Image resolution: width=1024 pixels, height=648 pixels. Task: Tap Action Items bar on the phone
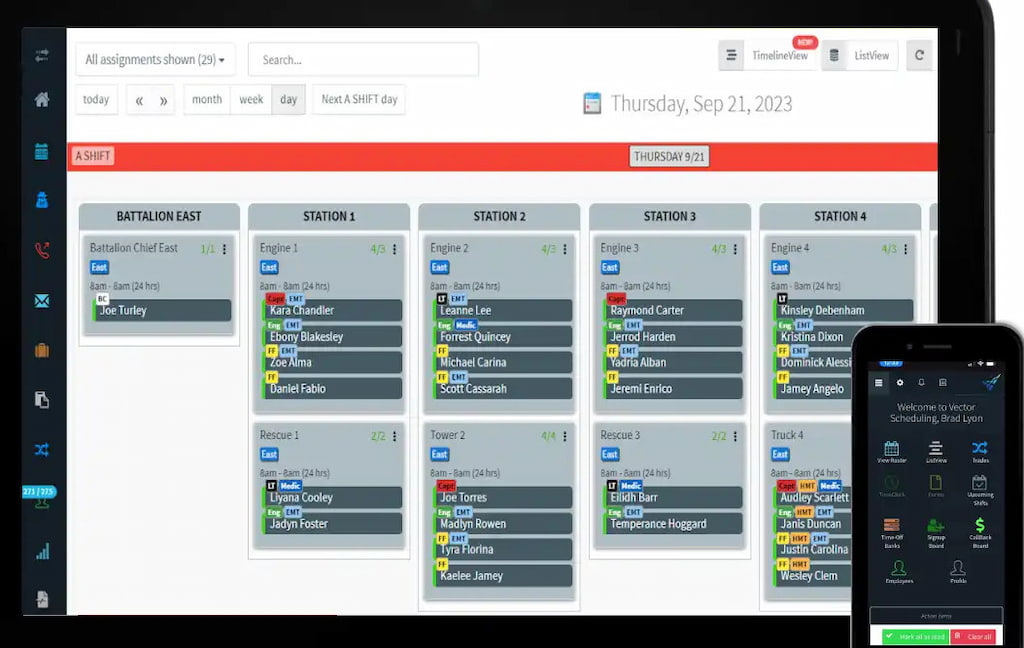click(936, 616)
